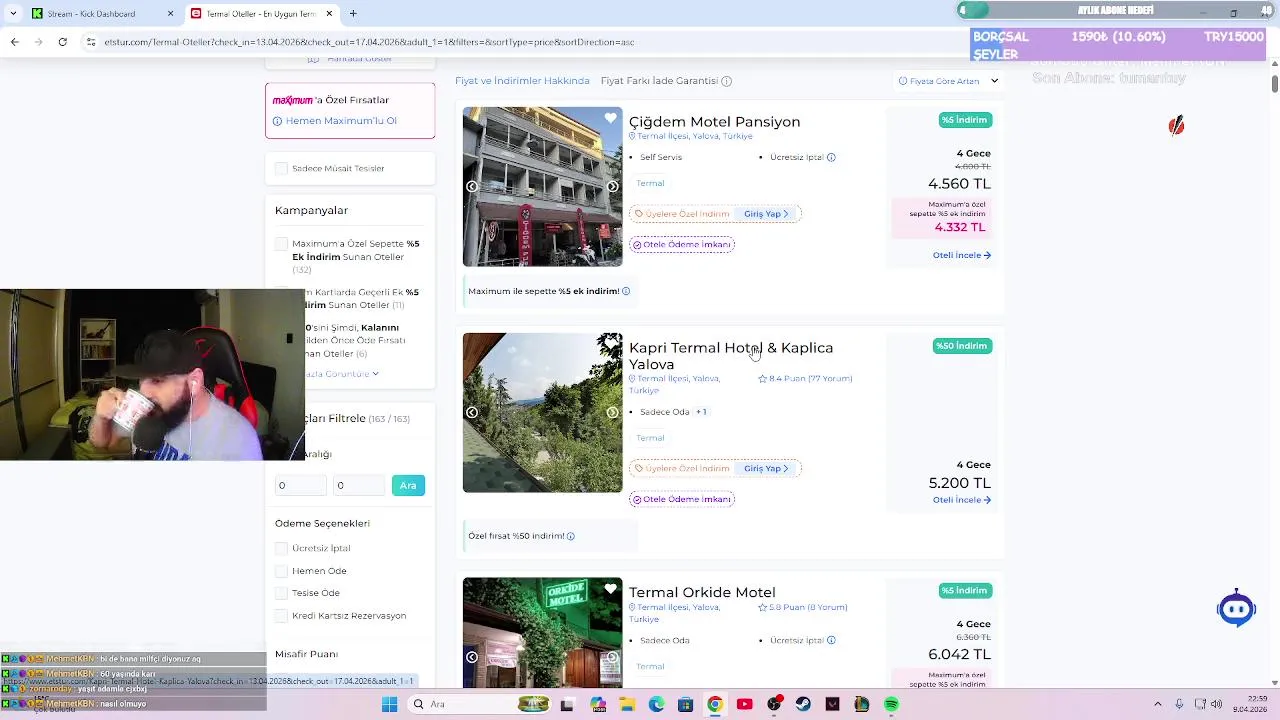The image size is (1280, 720).
Task: Open info icon next to Ücretsiz İptal, Orkide Motel
Action: tap(831, 640)
